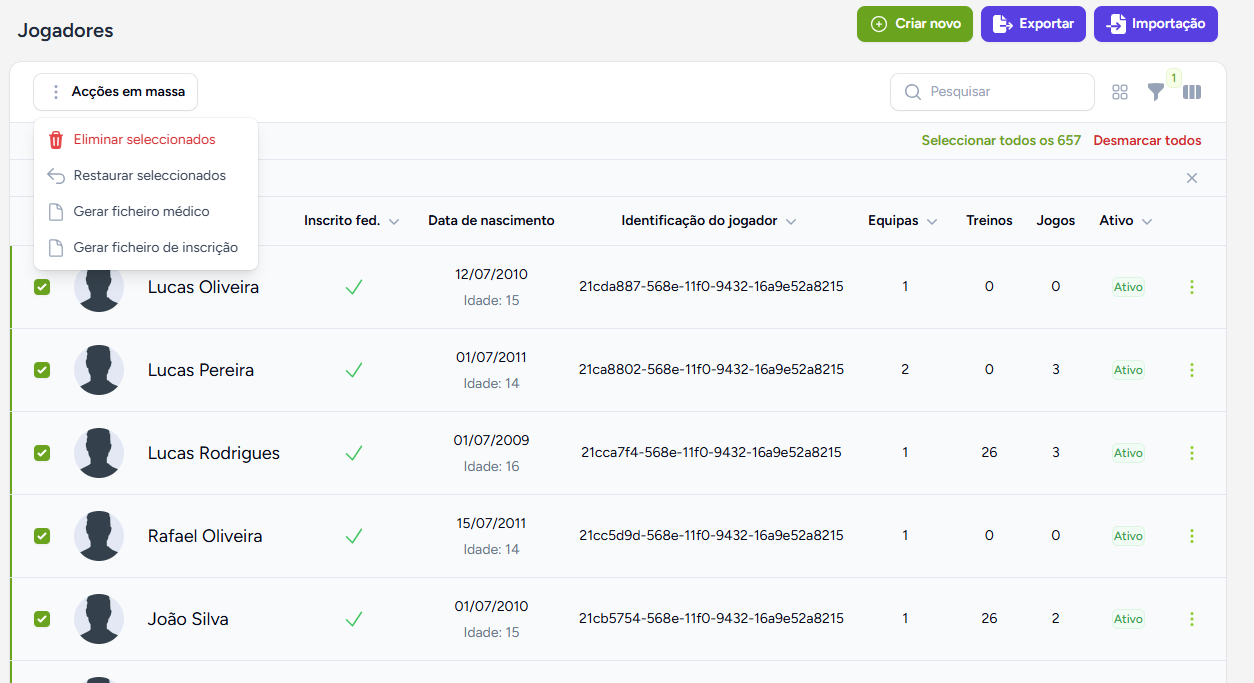
Task: Uncheck the Lucas Pereira row checkbox
Action: point(42,370)
